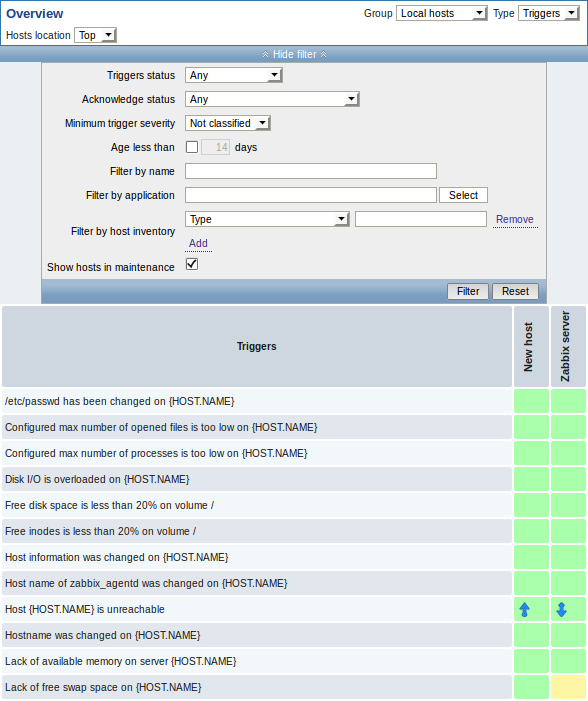Click the chevrons right of Hide filter
This screenshot has height=701, width=588.
pyautogui.click(x=323, y=54)
